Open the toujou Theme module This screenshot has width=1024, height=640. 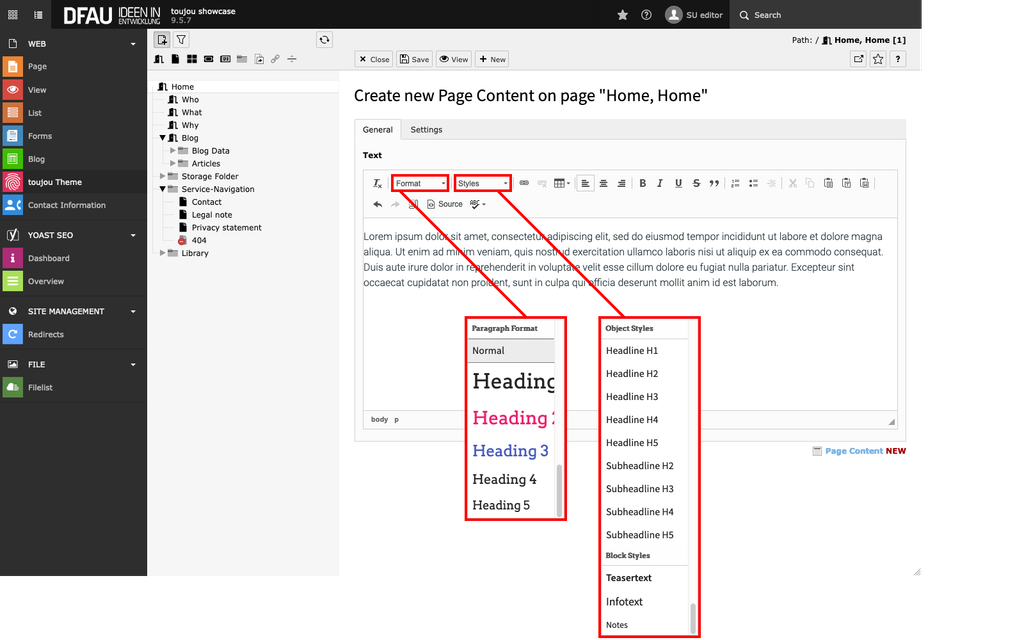[55, 182]
